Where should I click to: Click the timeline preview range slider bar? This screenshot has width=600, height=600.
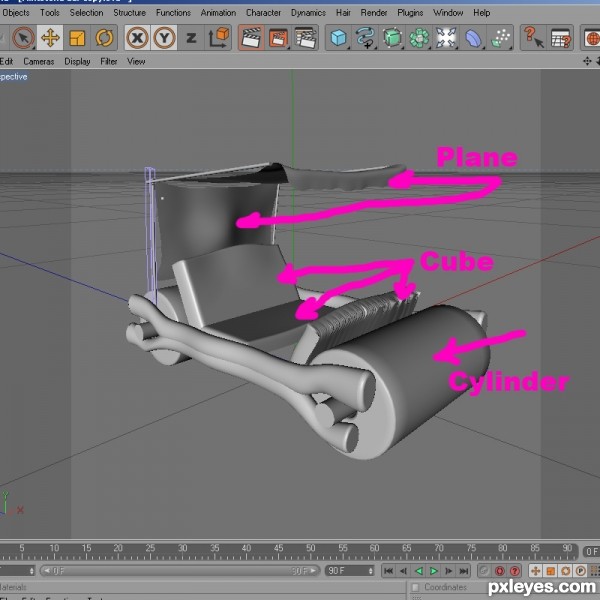(180, 571)
